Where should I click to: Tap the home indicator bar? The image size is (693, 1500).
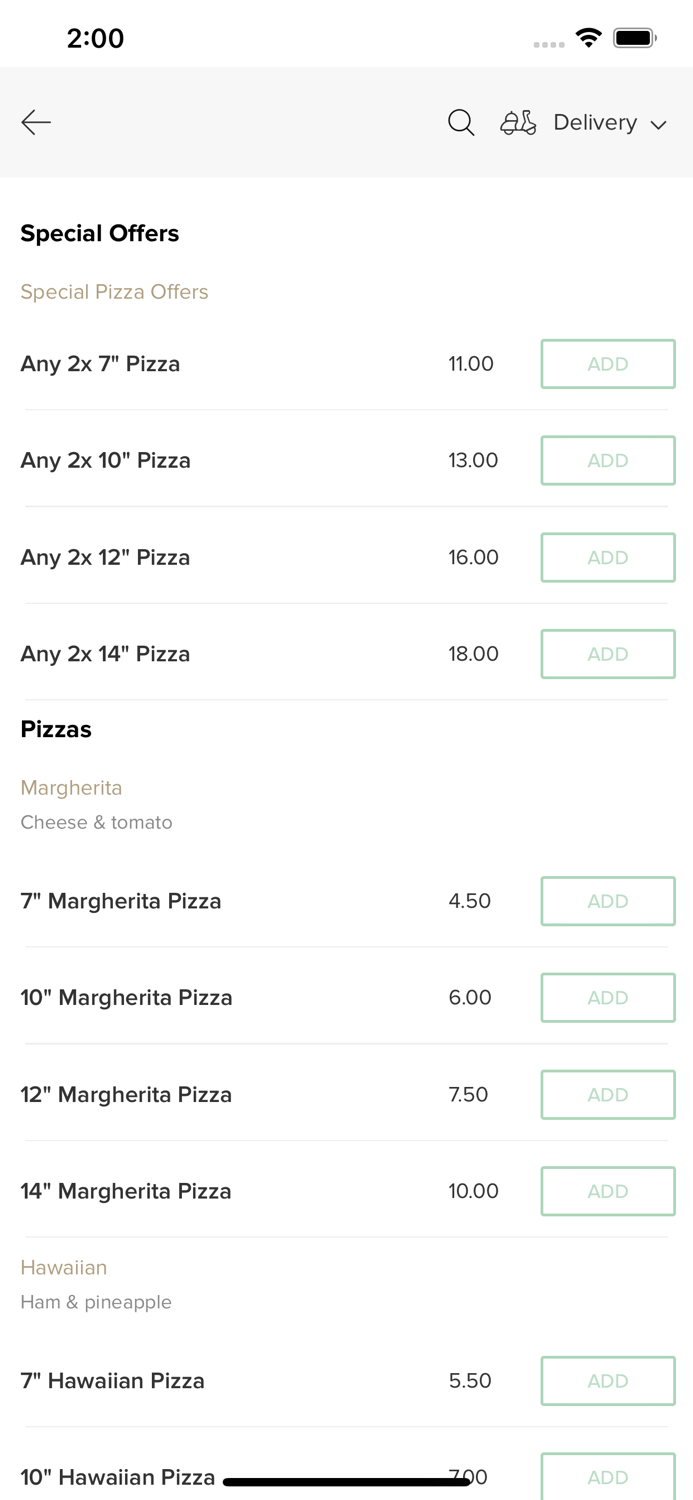click(346, 1480)
